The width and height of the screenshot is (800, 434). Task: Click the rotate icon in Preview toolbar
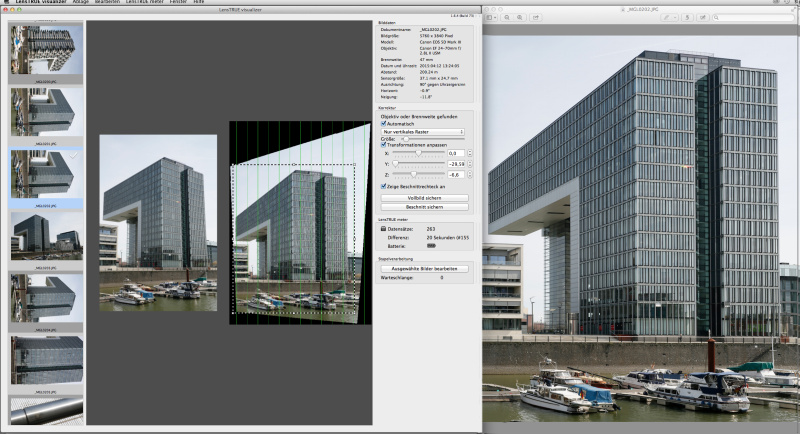687,17
